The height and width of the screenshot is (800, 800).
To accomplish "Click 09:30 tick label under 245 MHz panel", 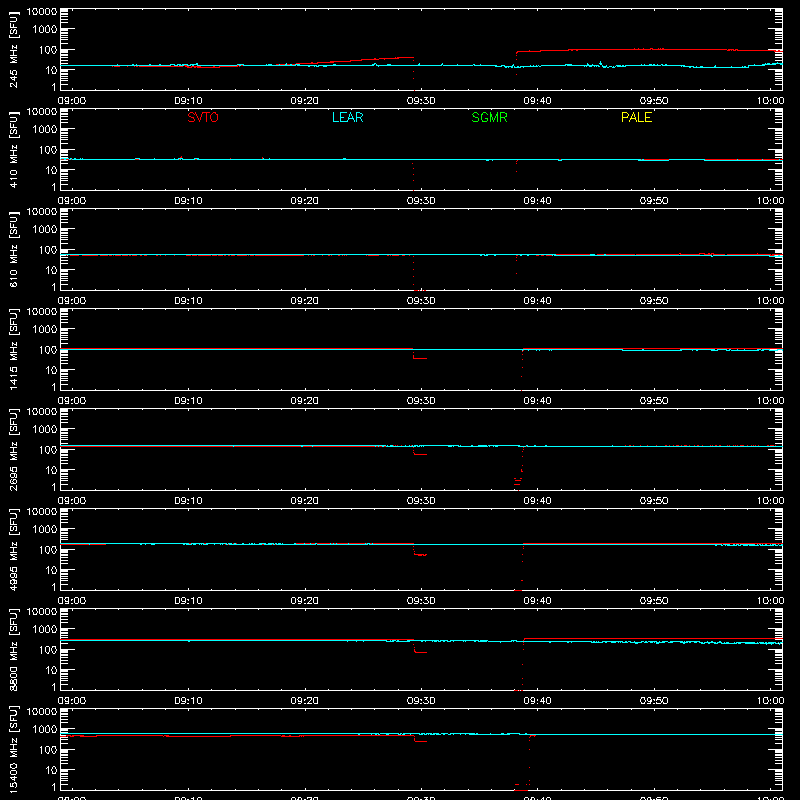I will [421, 101].
